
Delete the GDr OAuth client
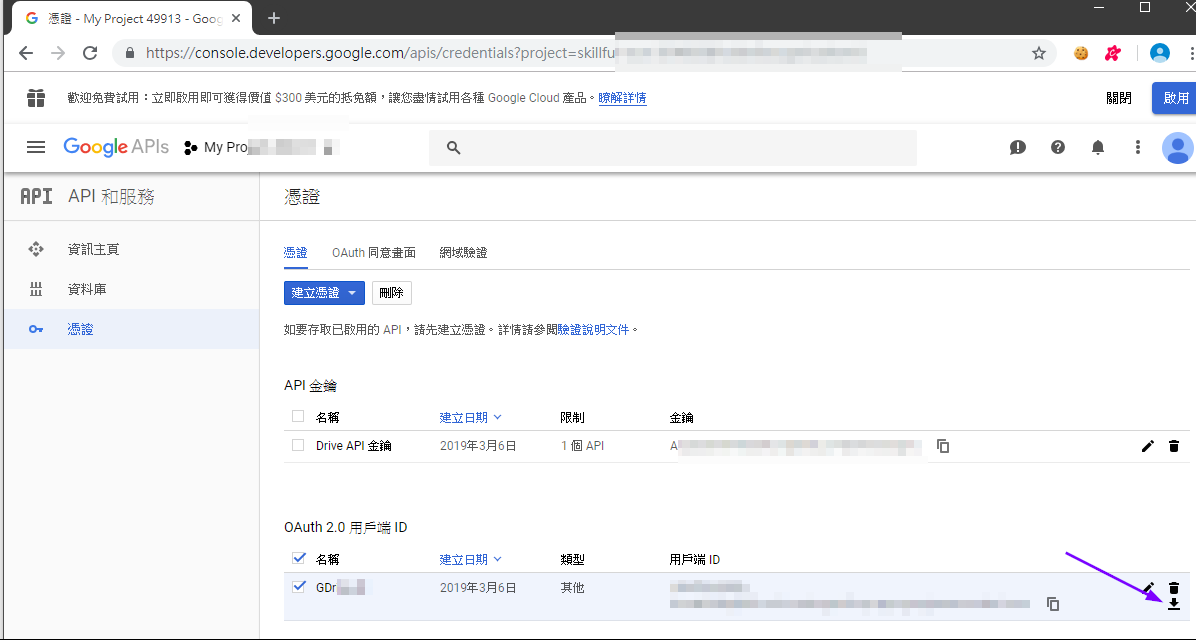click(1174, 587)
